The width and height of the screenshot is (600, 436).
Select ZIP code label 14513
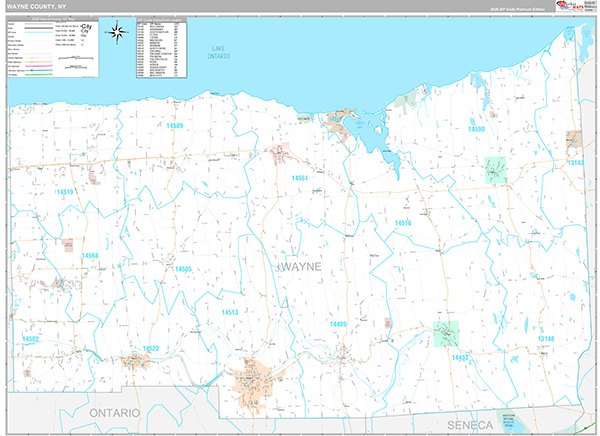point(230,312)
